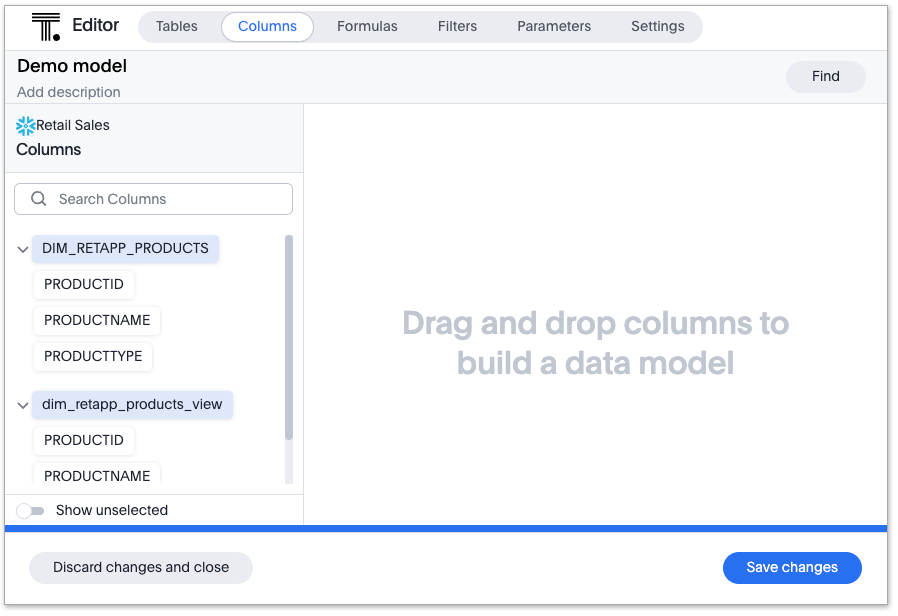Collapse the DIM_RETAPP_PRODUCTS group
Image resolution: width=898 pixels, height=616 pixels.
pyautogui.click(x=22, y=248)
